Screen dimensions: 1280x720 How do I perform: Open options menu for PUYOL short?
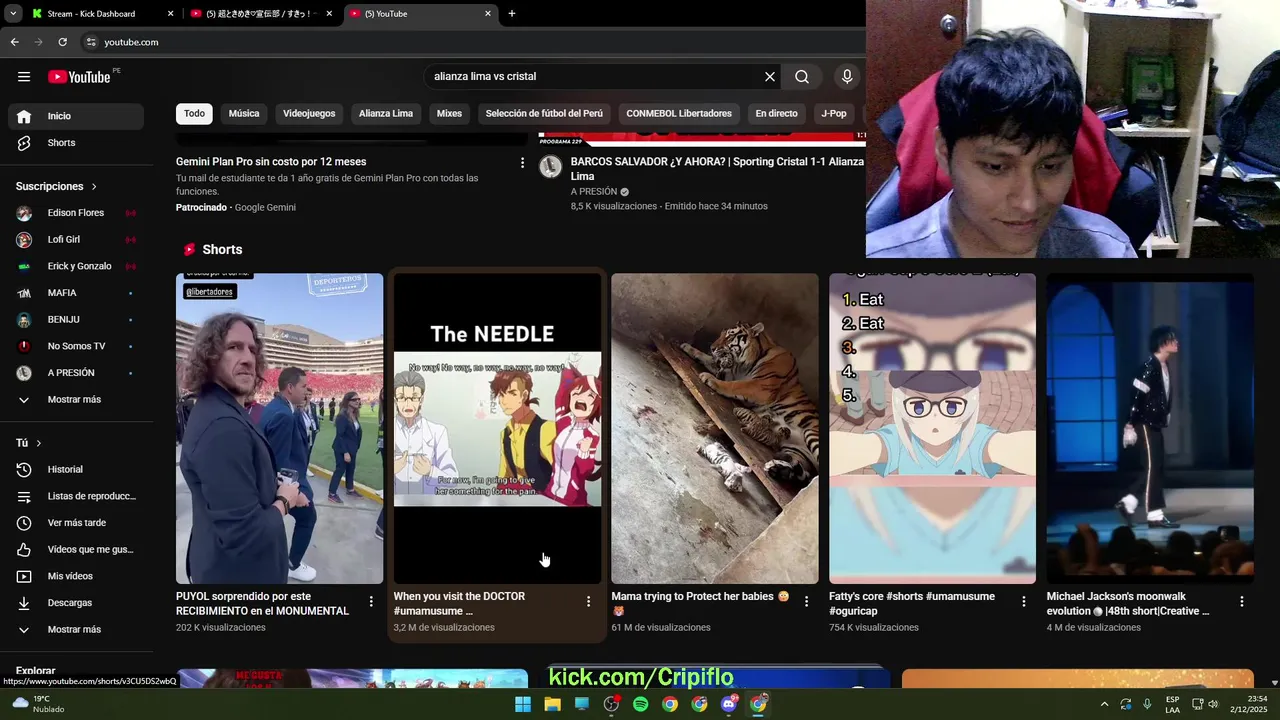click(371, 602)
